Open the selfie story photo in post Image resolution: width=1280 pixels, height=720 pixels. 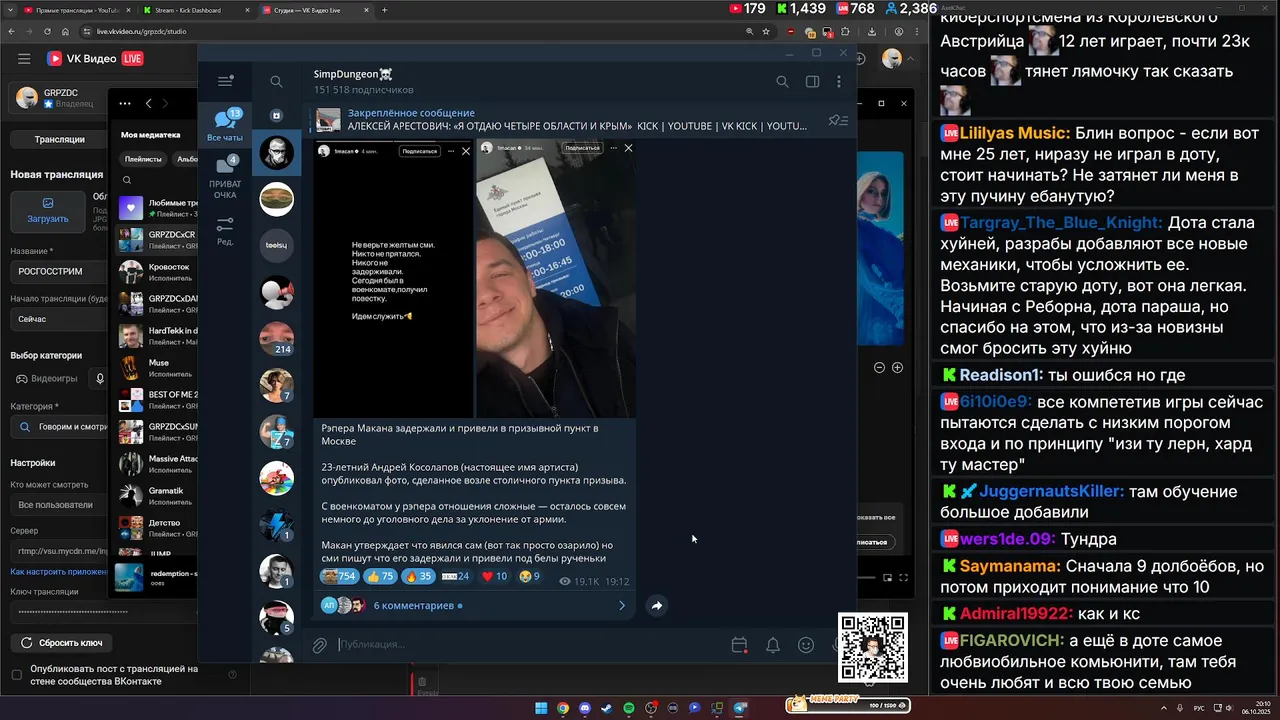pyautogui.click(x=555, y=279)
